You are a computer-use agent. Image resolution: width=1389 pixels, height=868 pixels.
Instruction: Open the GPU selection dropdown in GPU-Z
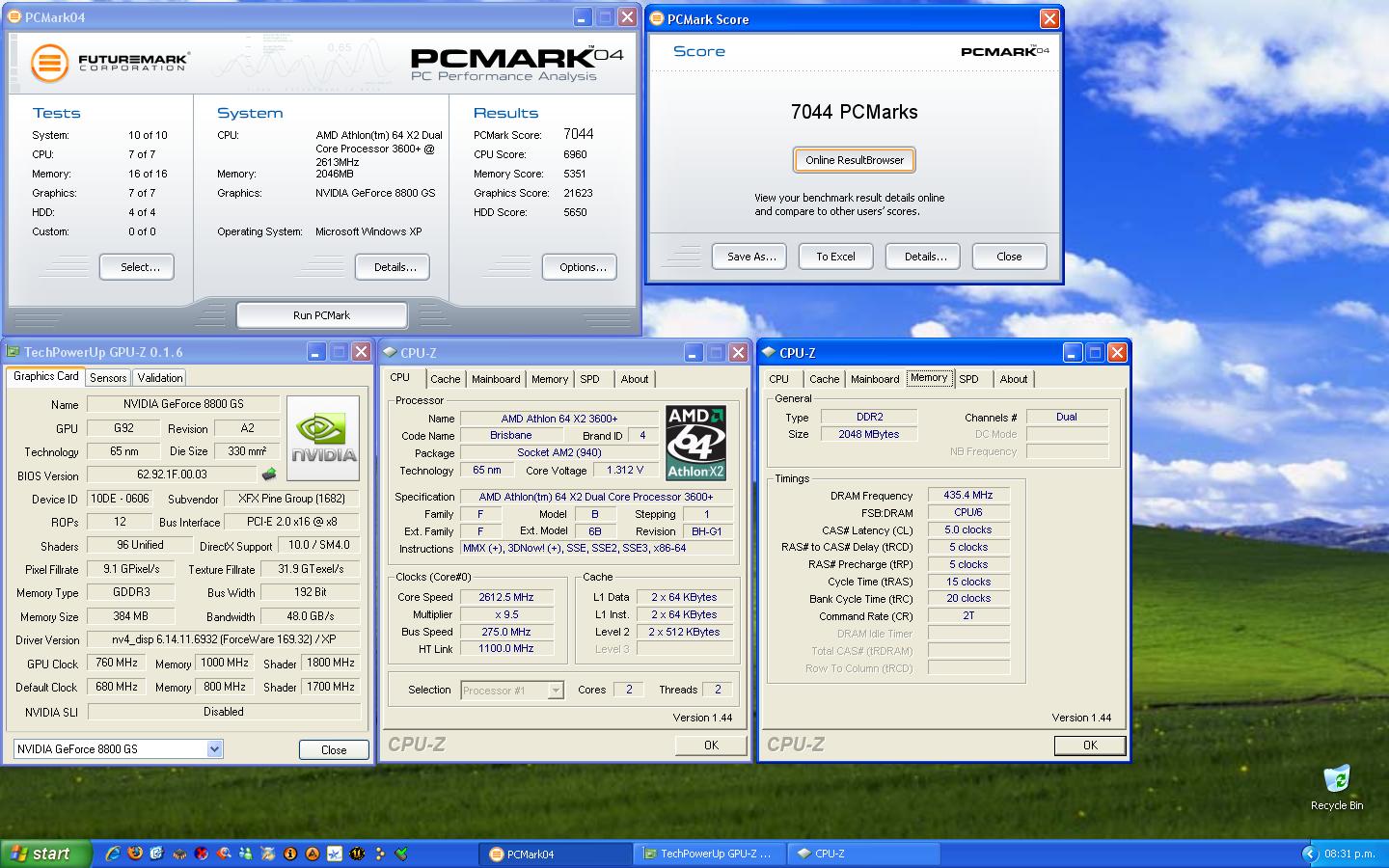[214, 748]
